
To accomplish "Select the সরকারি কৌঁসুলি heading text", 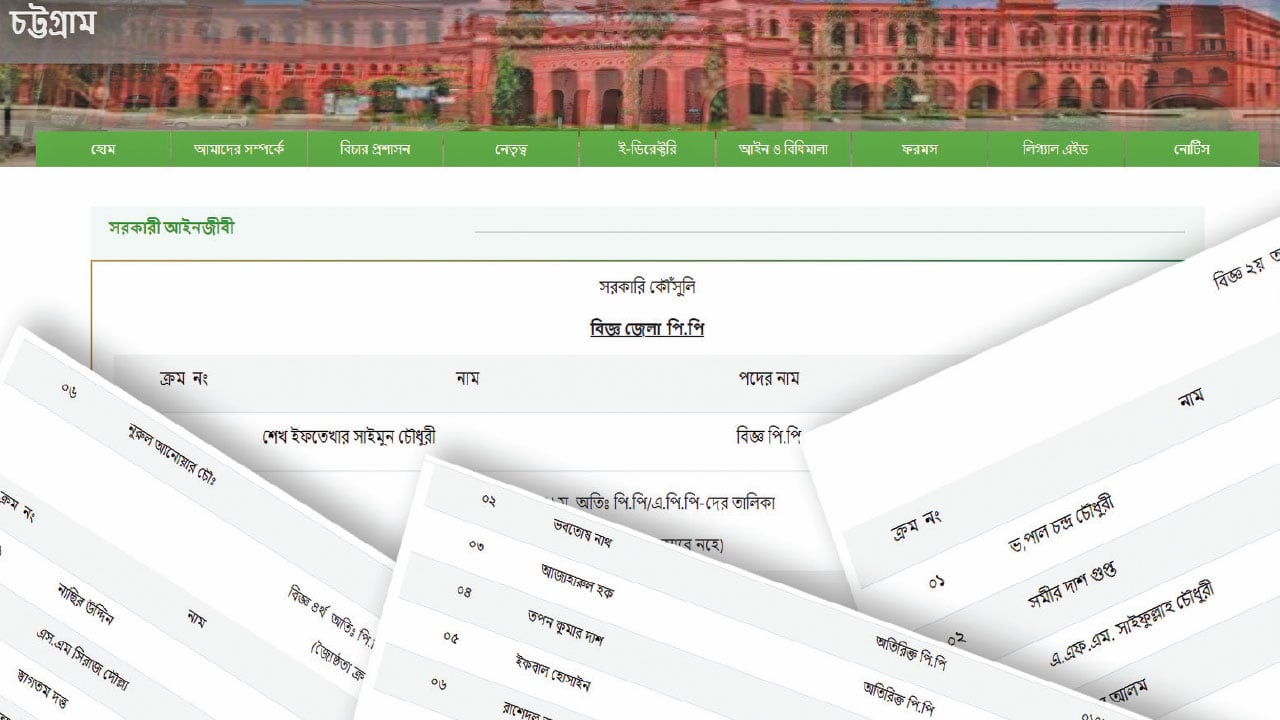I will [647, 287].
